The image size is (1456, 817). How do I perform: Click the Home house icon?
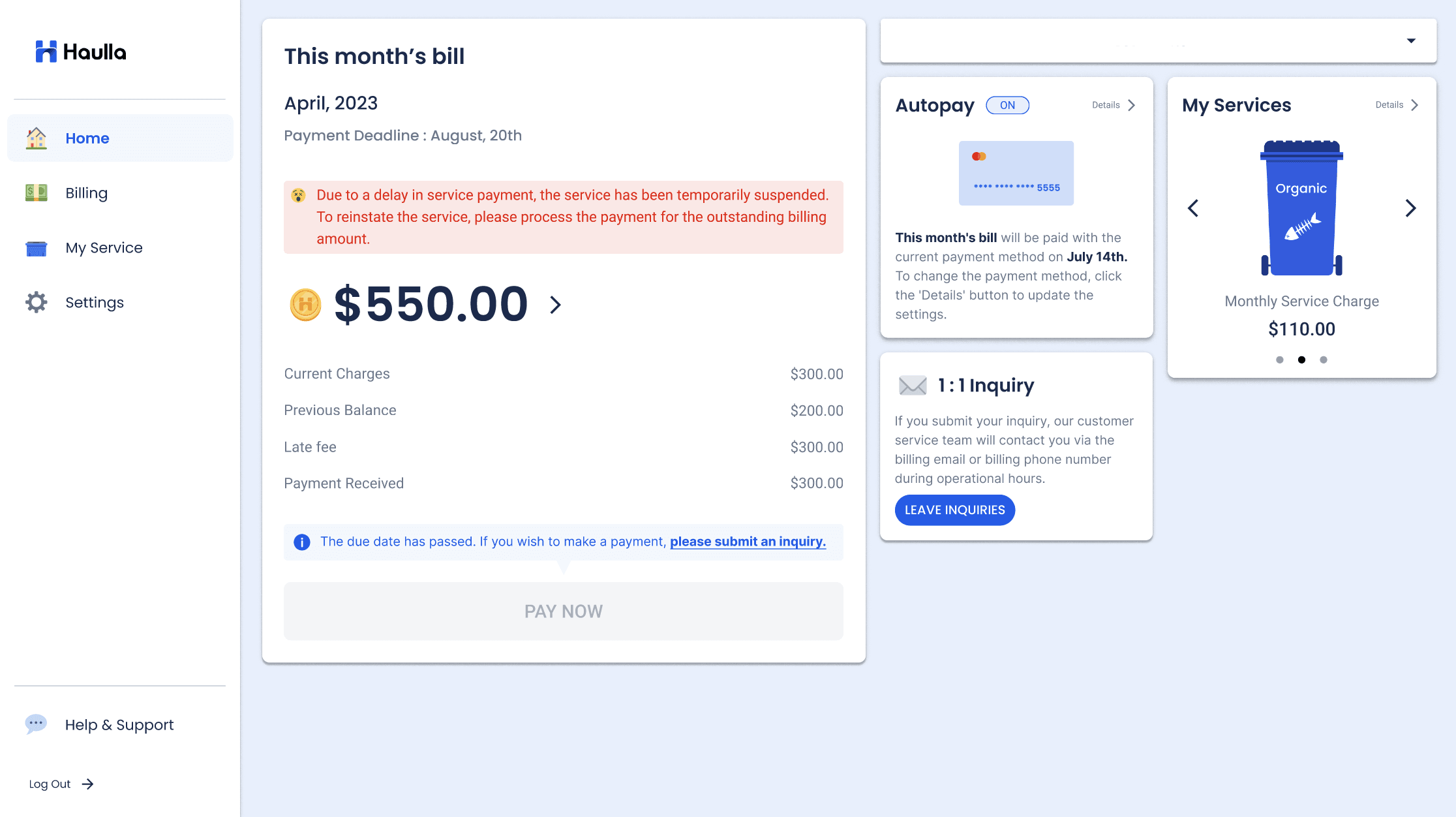click(37, 138)
